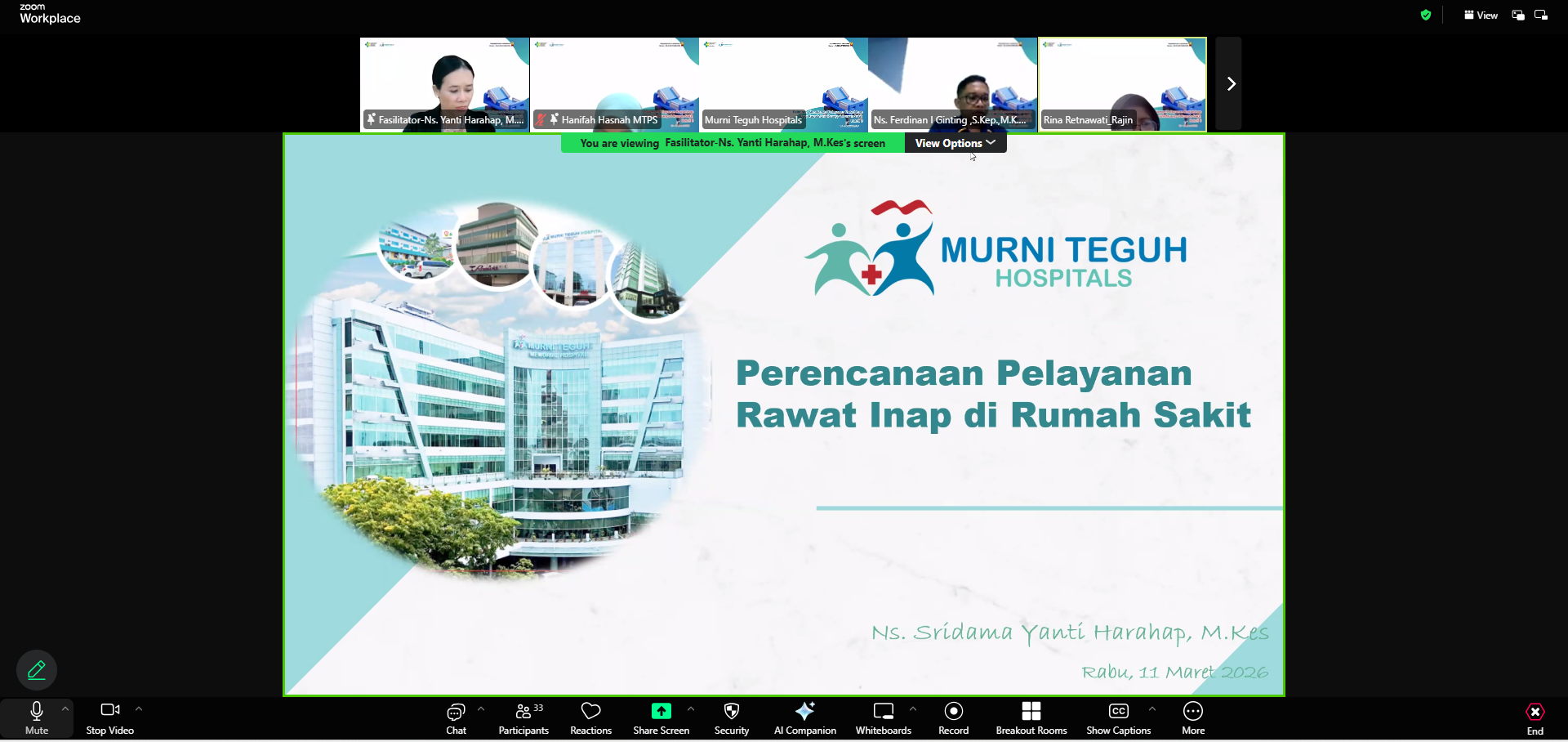Open Security settings
The height and width of the screenshot is (742, 1568).
[732, 718]
